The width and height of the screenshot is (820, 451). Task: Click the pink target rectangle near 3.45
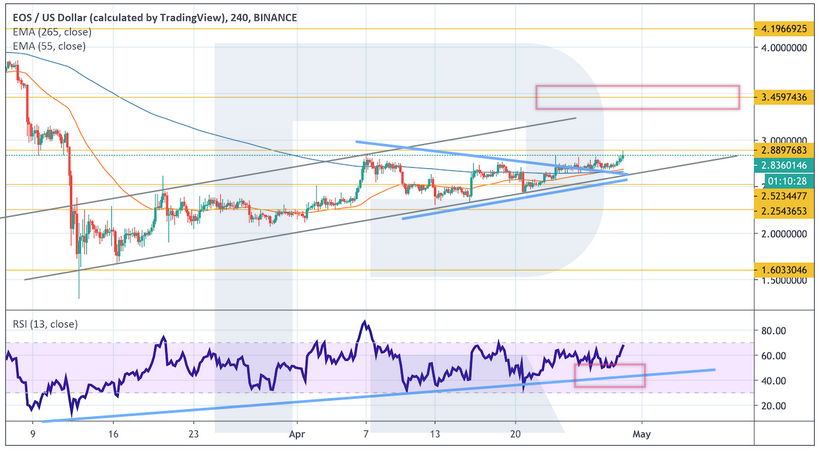point(637,97)
